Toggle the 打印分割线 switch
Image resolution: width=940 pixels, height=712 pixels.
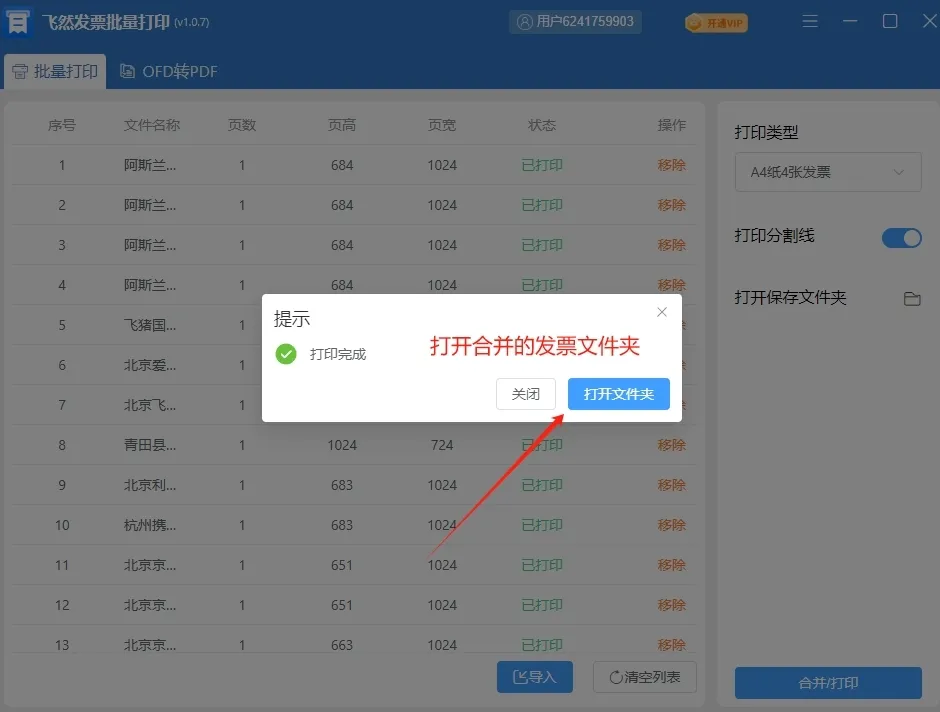coord(901,238)
